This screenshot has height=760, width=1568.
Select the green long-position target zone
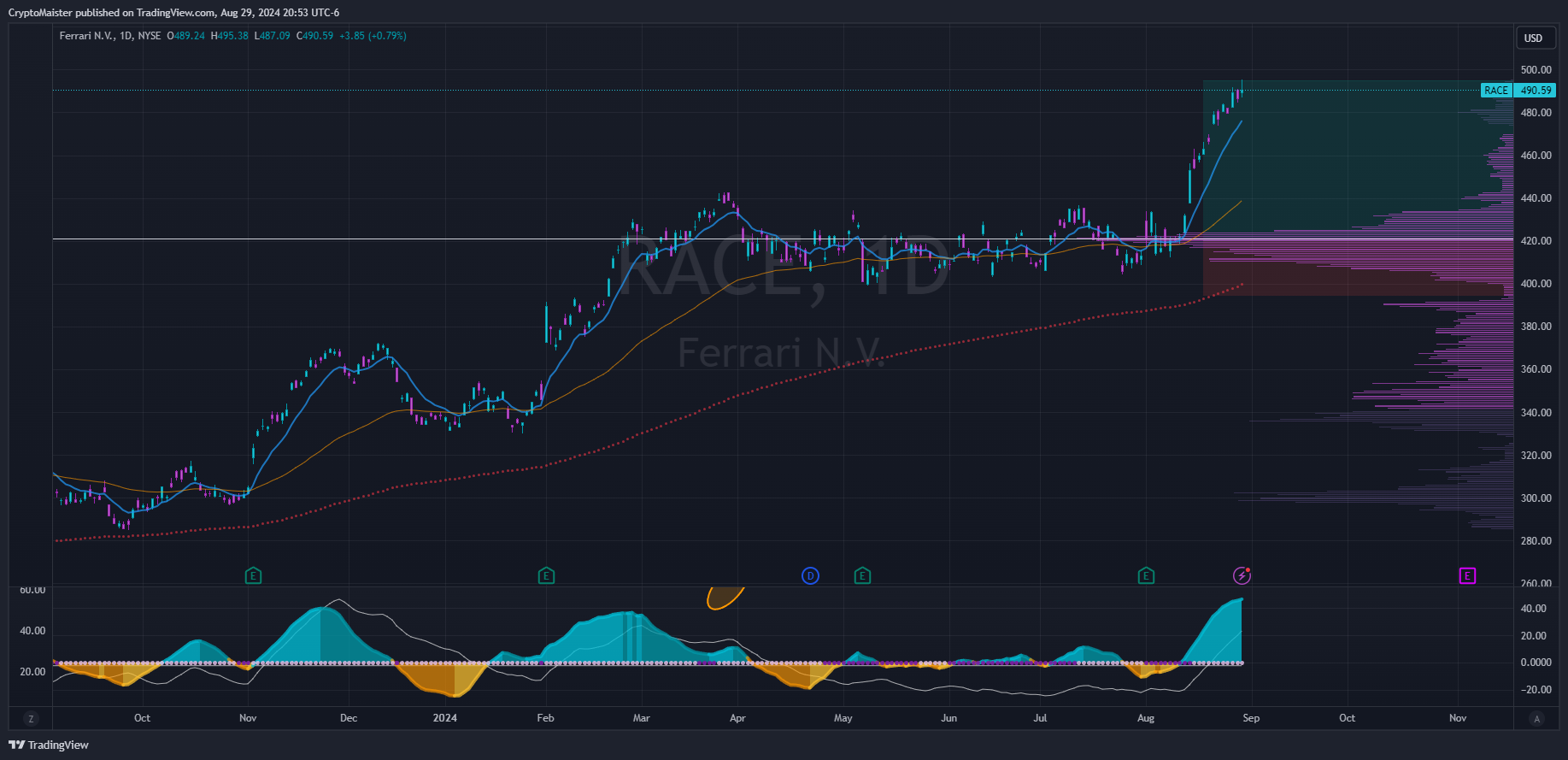1358,159
